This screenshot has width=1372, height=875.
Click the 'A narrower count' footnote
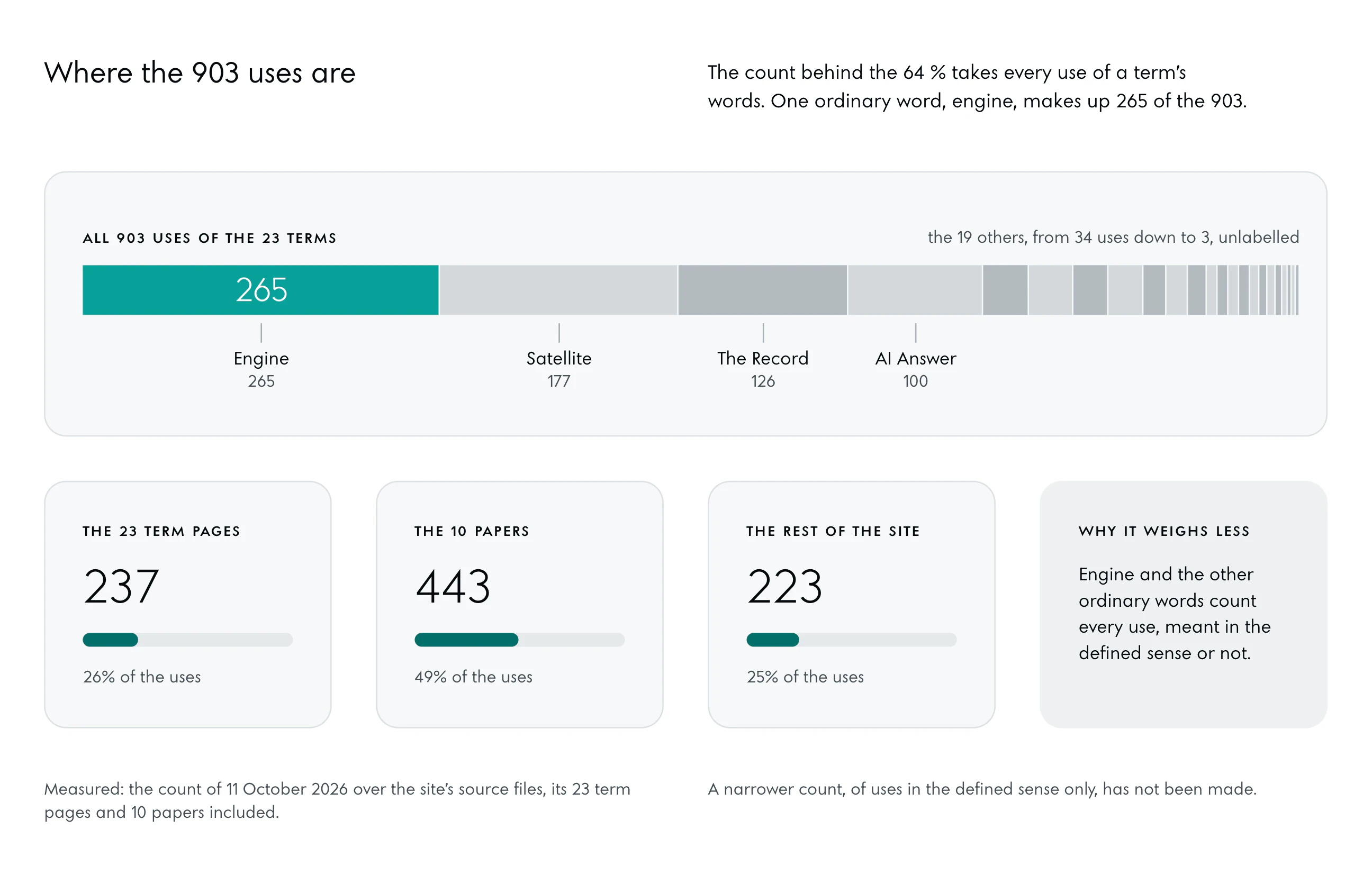[982, 789]
